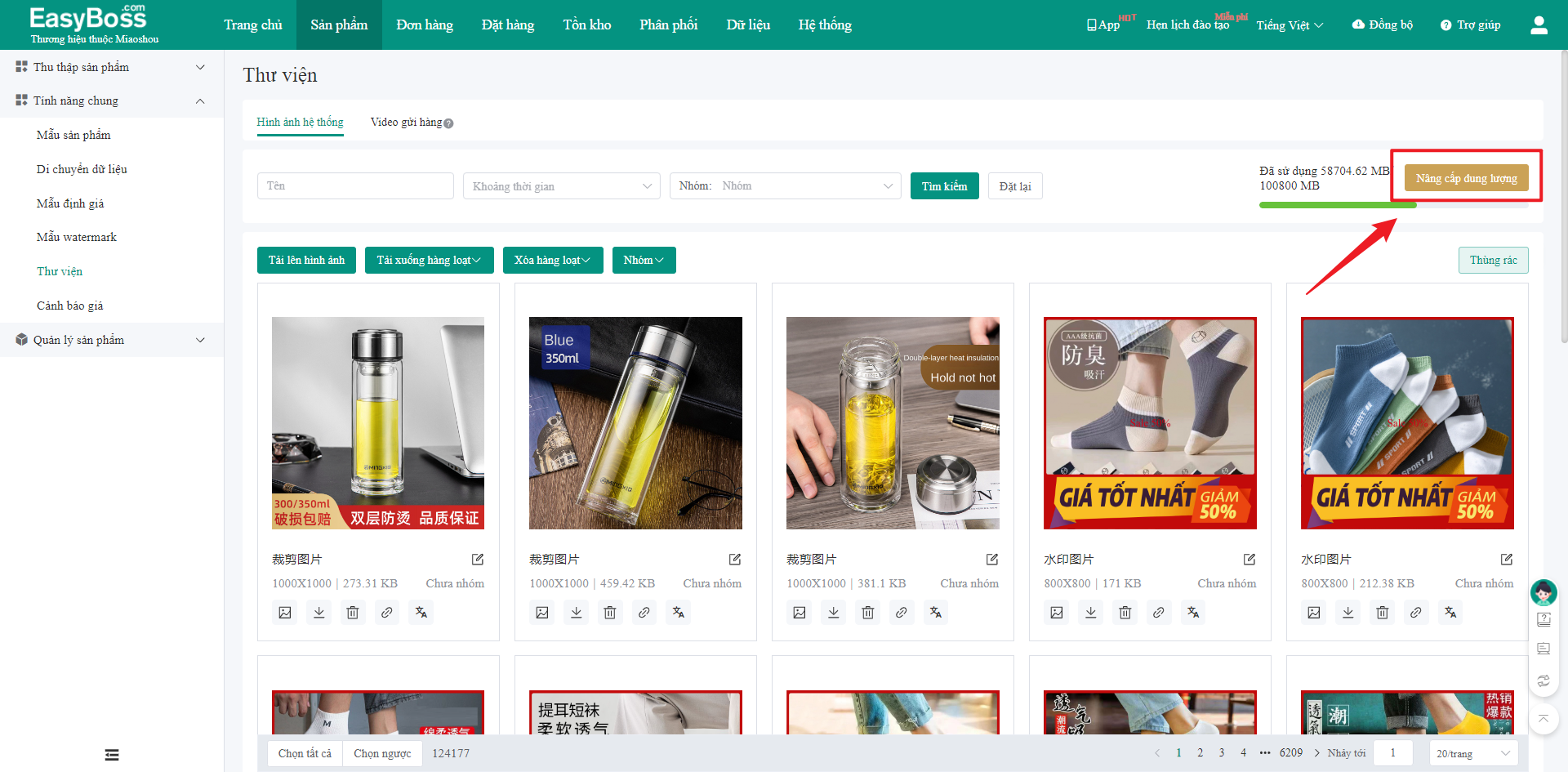Open the Đơn hàng menu

coord(425,25)
